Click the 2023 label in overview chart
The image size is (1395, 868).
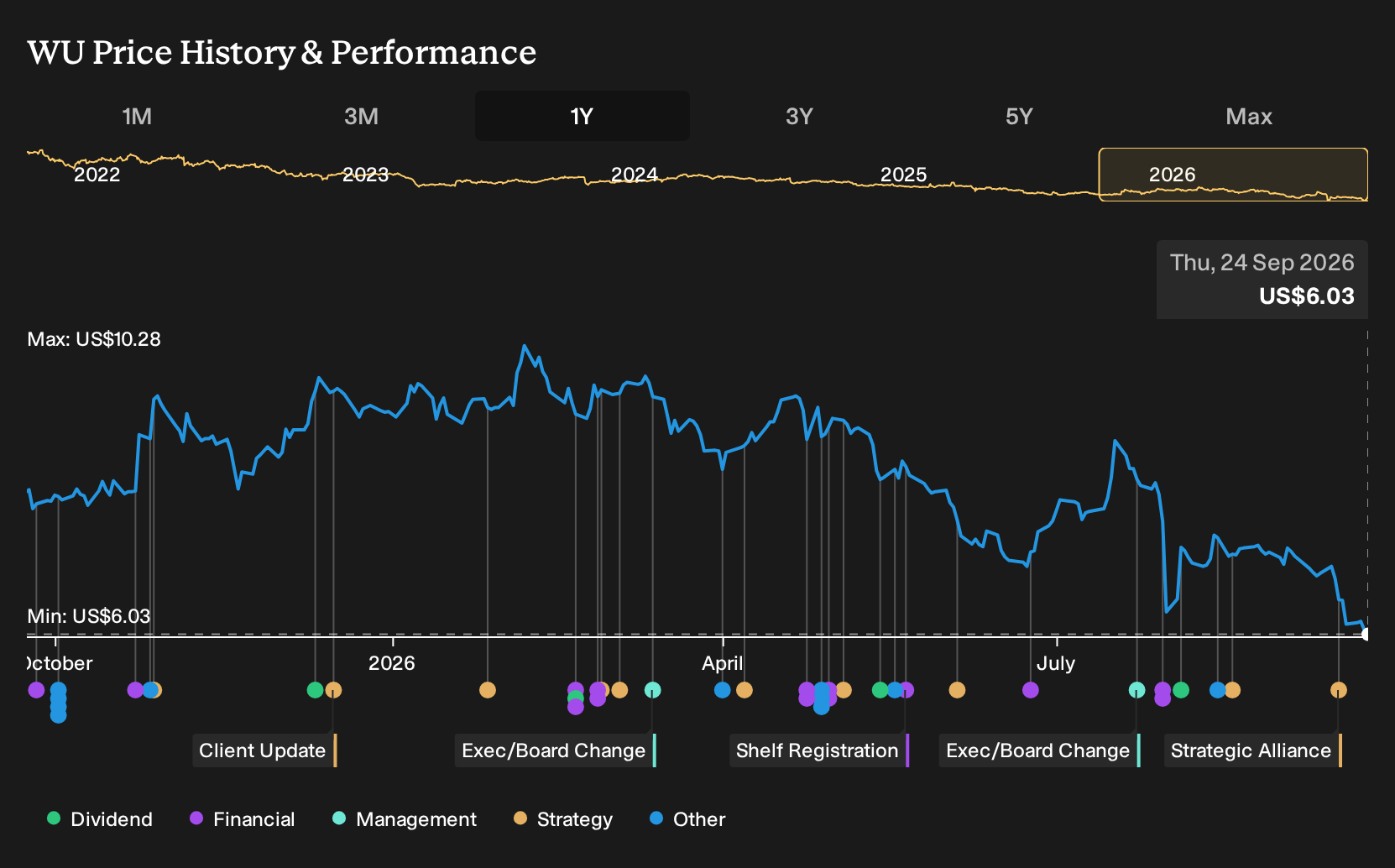(x=365, y=175)
